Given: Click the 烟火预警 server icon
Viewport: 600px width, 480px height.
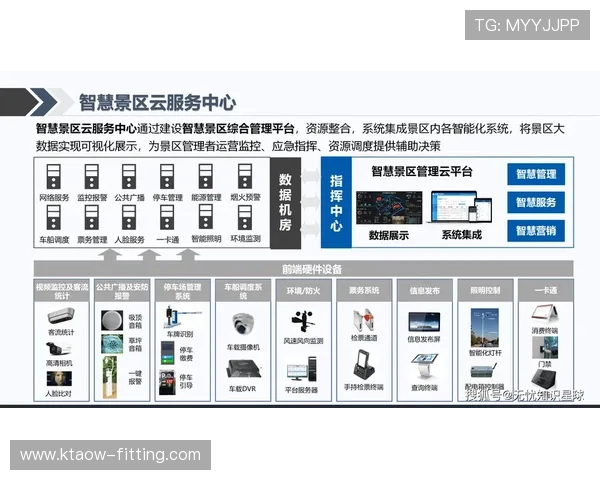Looking at the screenshot, I should coord(245,176).
